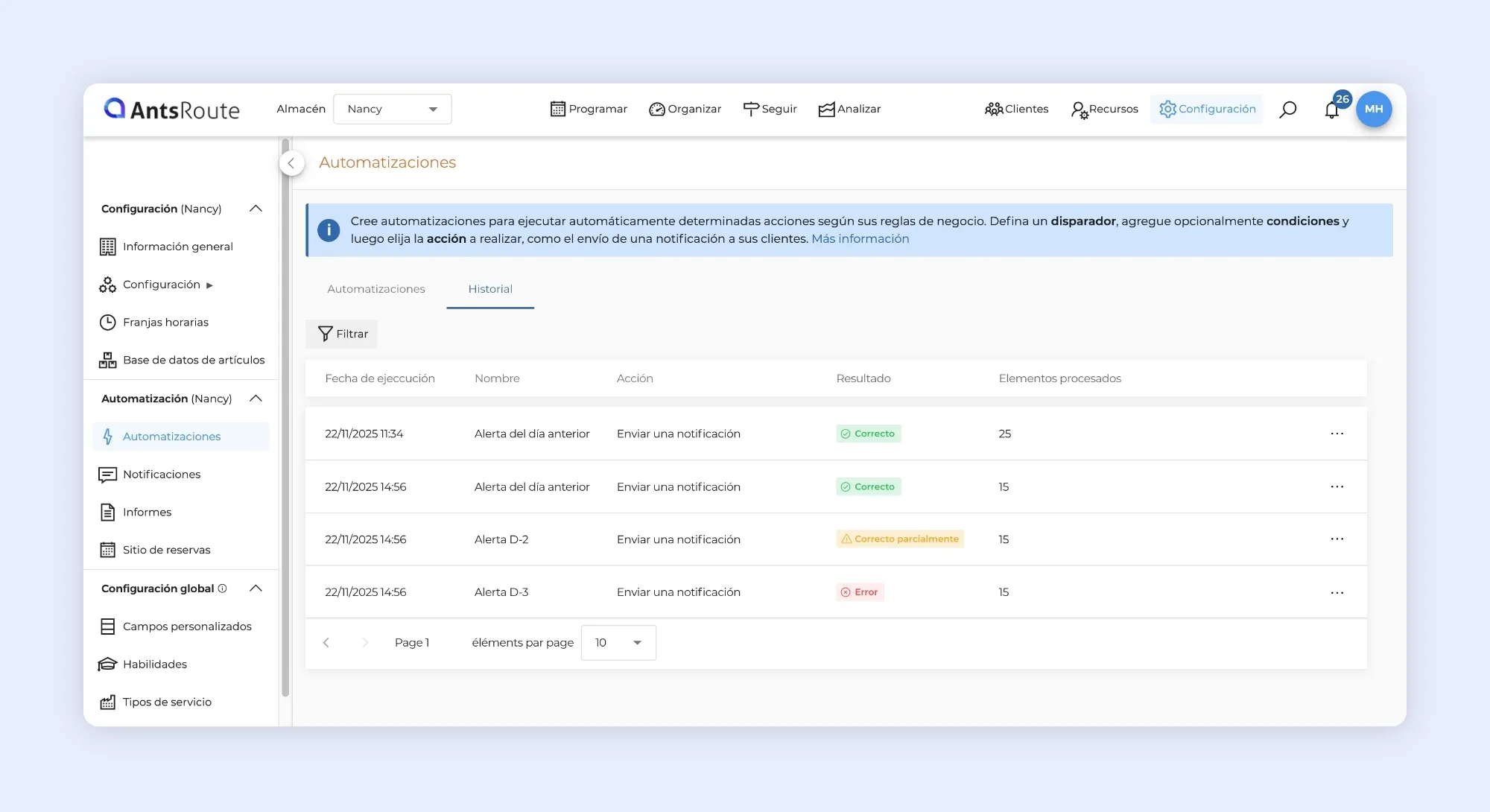Click the Correcto parcialmente status badge
Screen dimensions: 1490x812
point(900,539)
